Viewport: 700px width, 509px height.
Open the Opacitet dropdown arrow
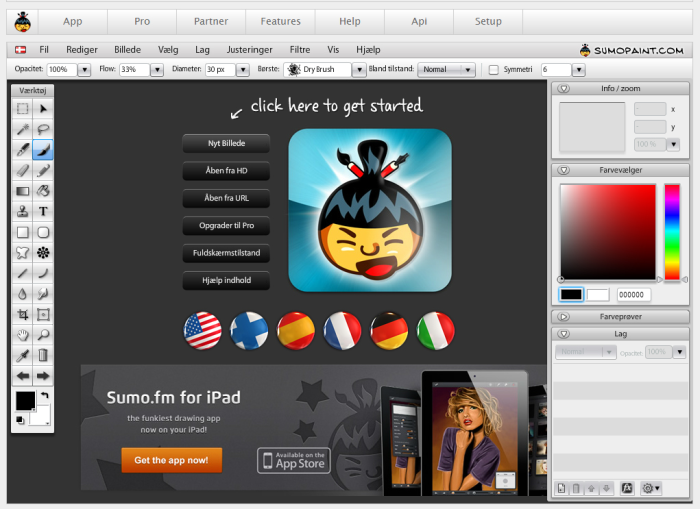coord(84,70)
